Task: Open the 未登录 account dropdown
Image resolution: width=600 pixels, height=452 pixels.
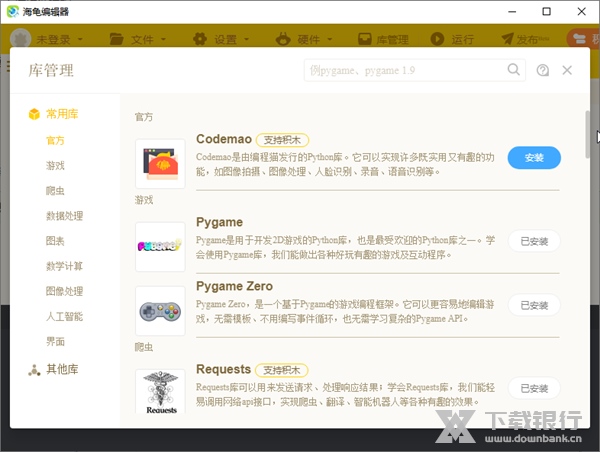Action: [x=59, y=39]
